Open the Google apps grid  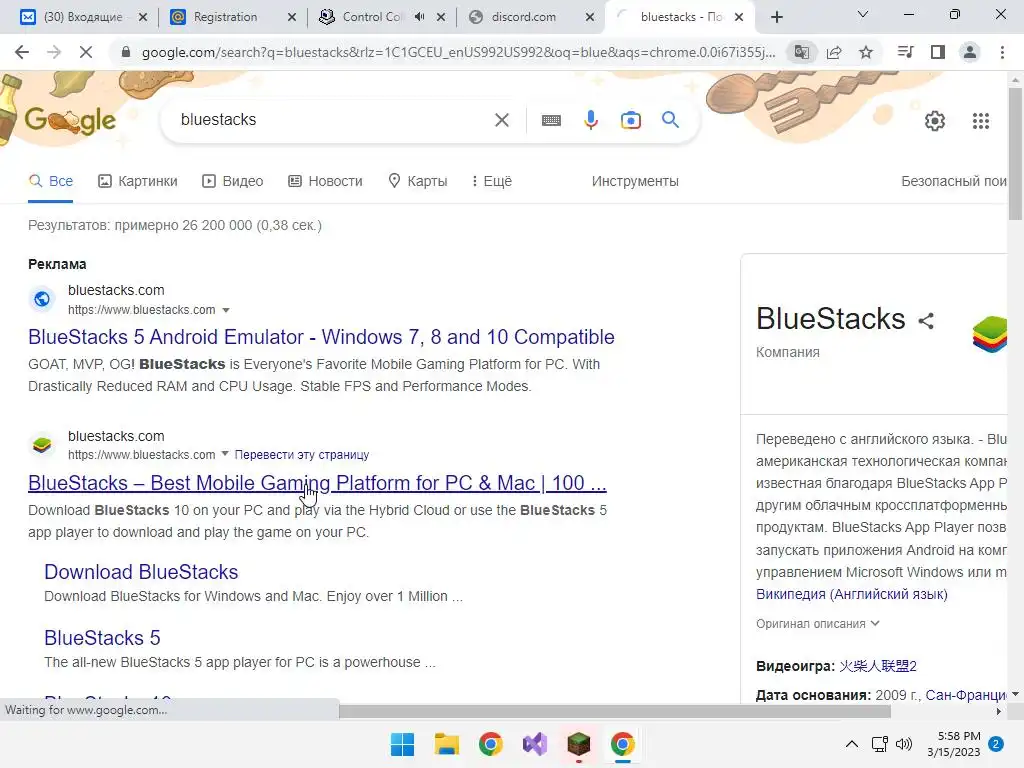pyautogui.click(x=981, y=121)
